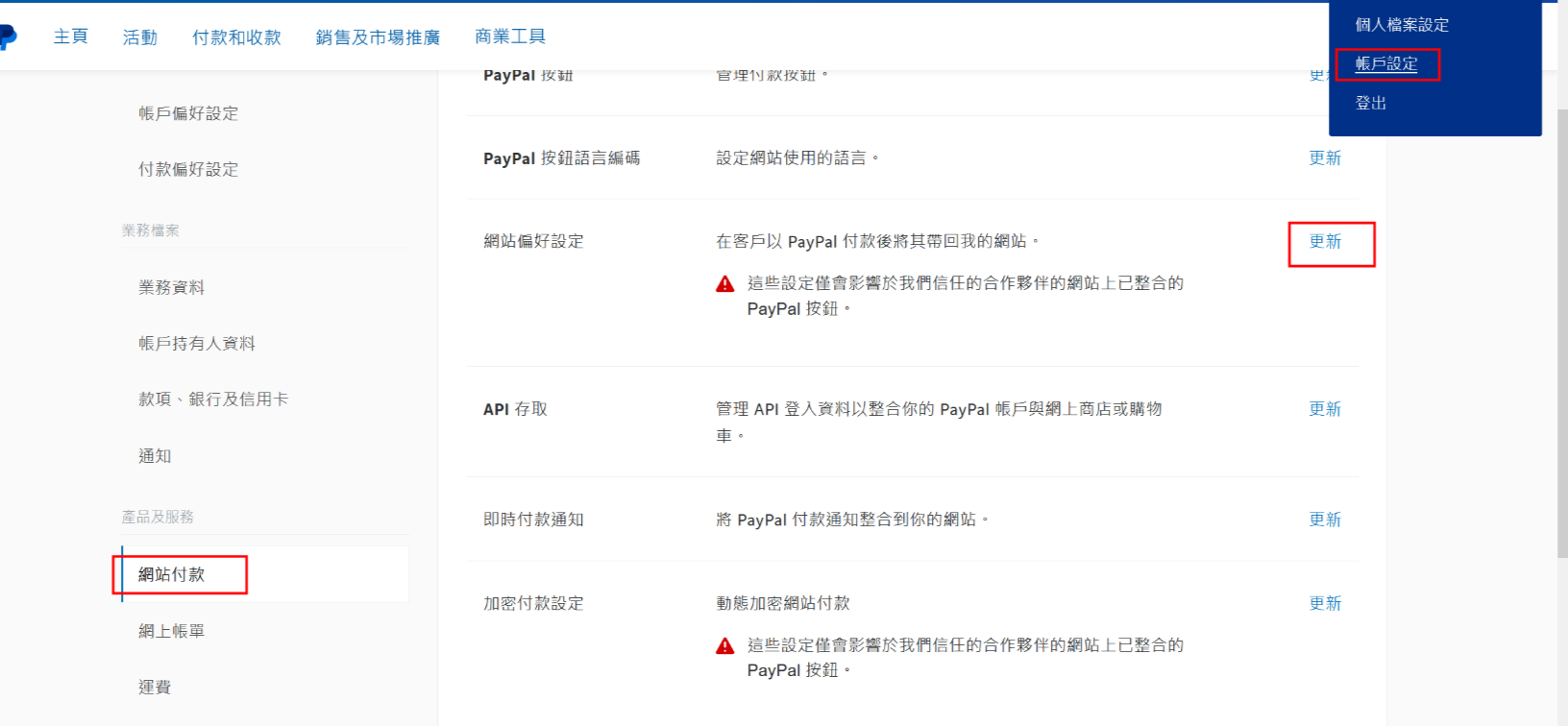This screenshot has height=726, width=1568.
Task: Open 帳戶偏好設定 in the sidebar
Action: [x=188, y=113]
